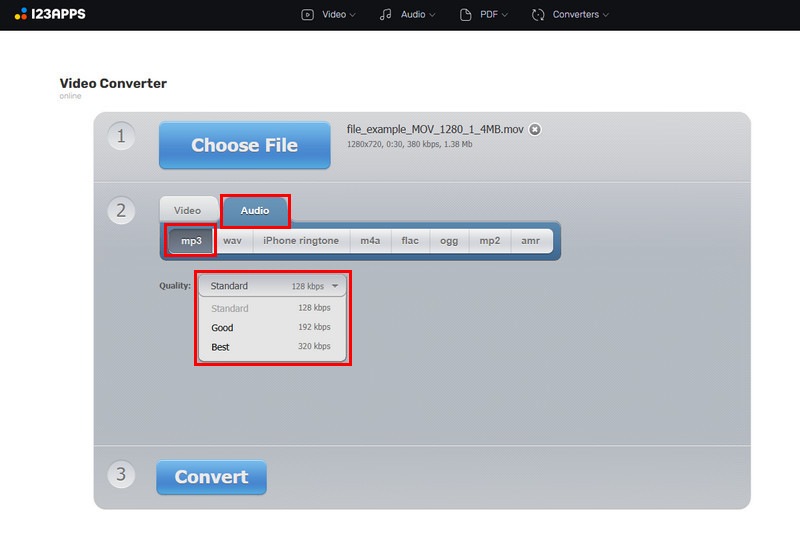Switch to the Video tab

(188, 211)
